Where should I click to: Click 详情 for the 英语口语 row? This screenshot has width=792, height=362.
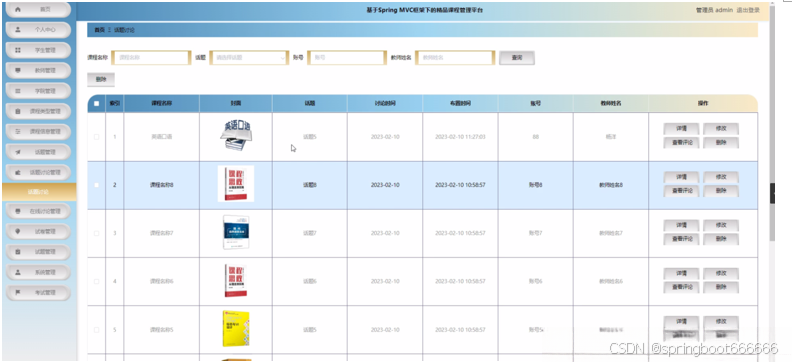click(x=681, y=129)
